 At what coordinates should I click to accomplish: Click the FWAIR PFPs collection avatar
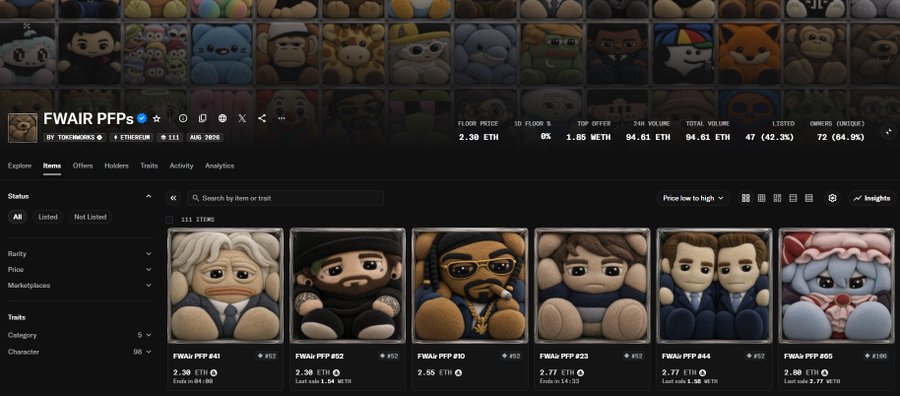tap(22, 127)
